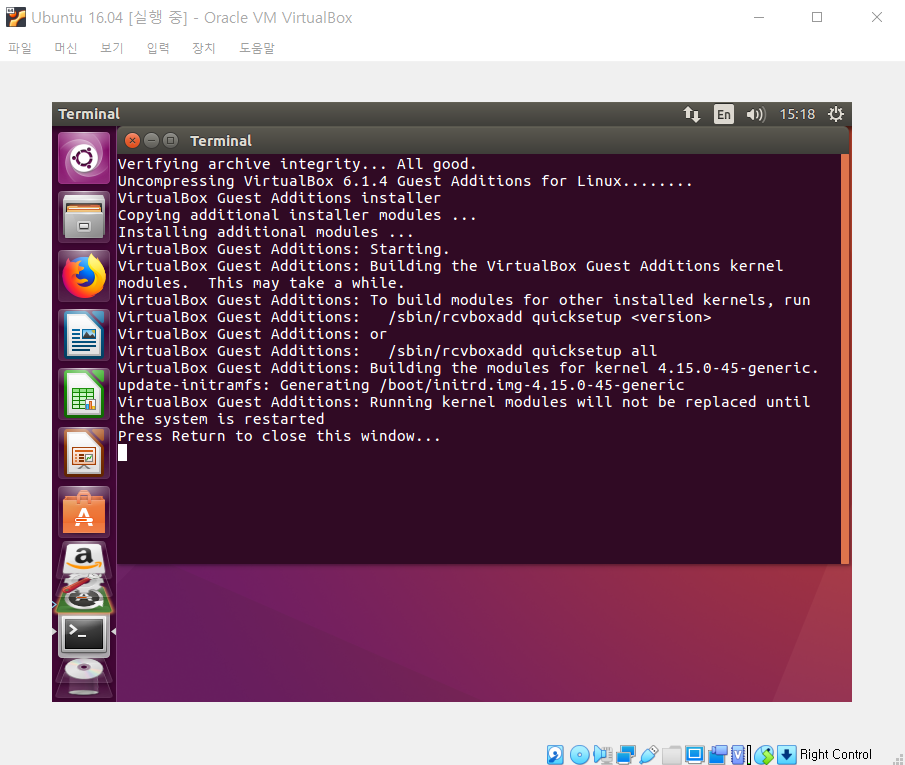This screenshot has width=905, height=765.
Task: Close the Terminal window with red button
Action: tap(133, 140)
